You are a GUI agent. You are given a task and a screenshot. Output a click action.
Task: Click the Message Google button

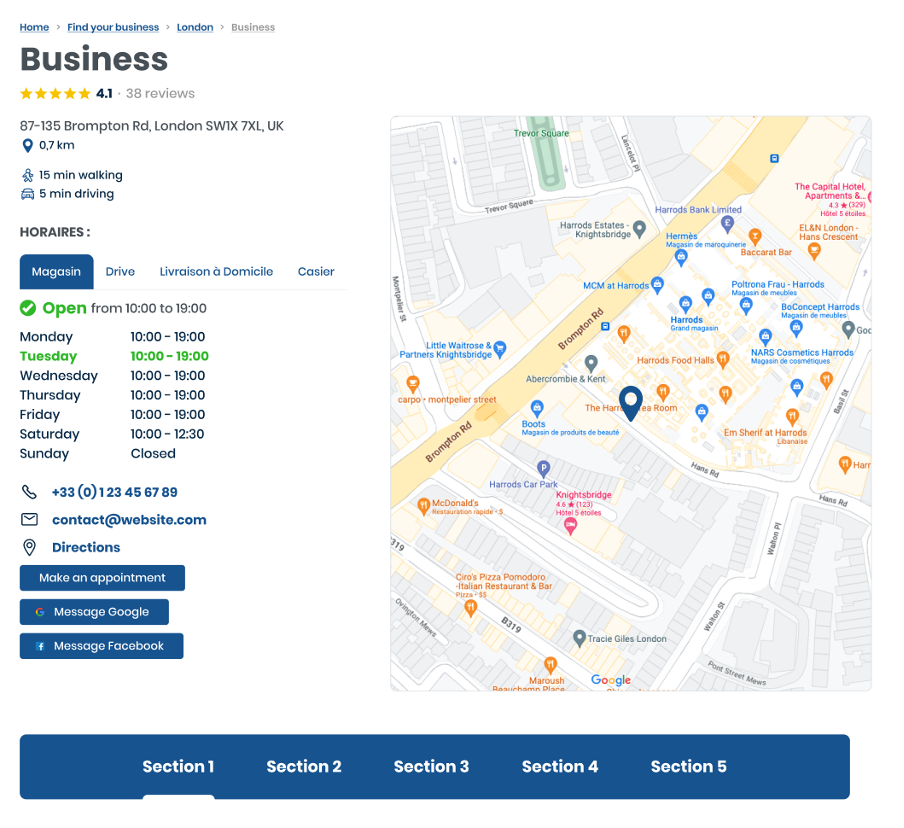pyautogui.click(x=95, y=612)
